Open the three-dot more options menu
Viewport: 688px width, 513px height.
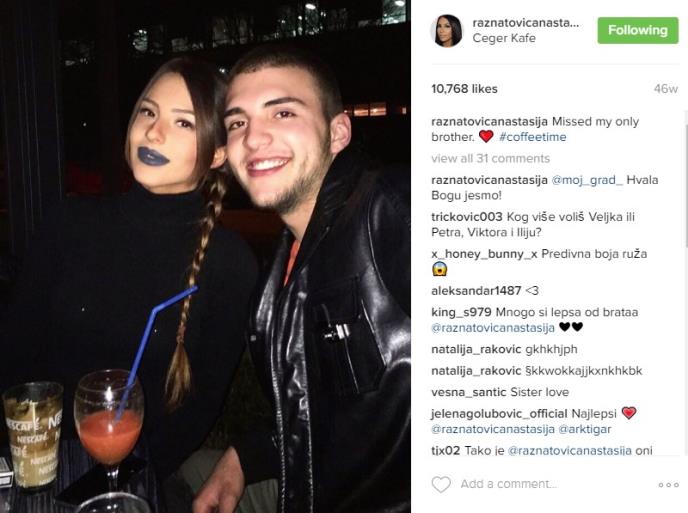[668, 485]
